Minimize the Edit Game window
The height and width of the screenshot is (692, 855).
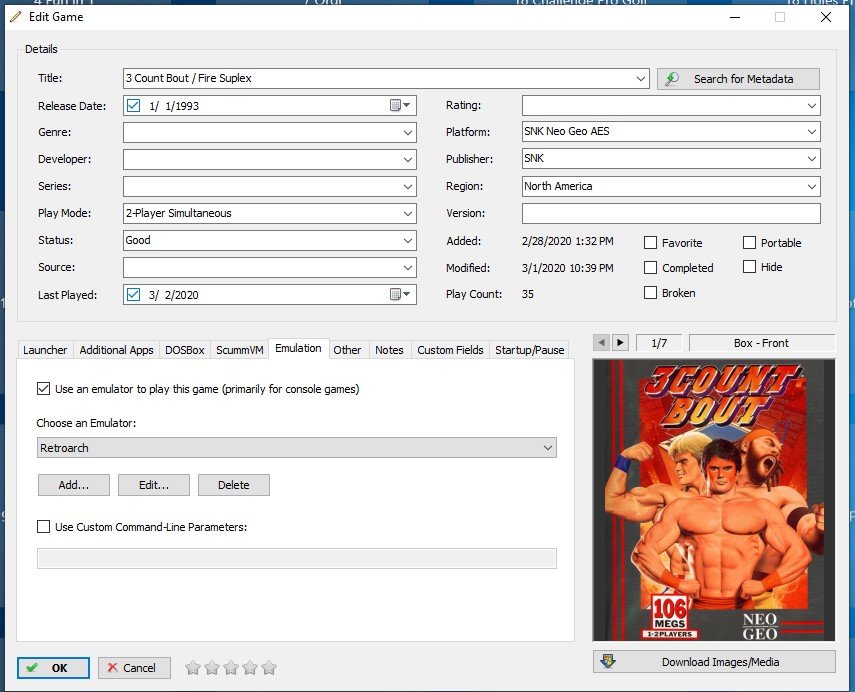coord(735,17)
